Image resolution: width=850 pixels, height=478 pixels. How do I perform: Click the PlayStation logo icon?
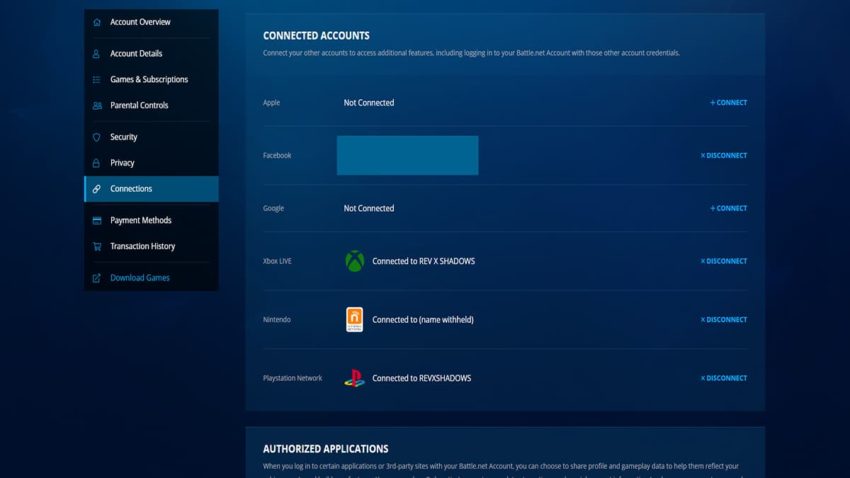355,378
